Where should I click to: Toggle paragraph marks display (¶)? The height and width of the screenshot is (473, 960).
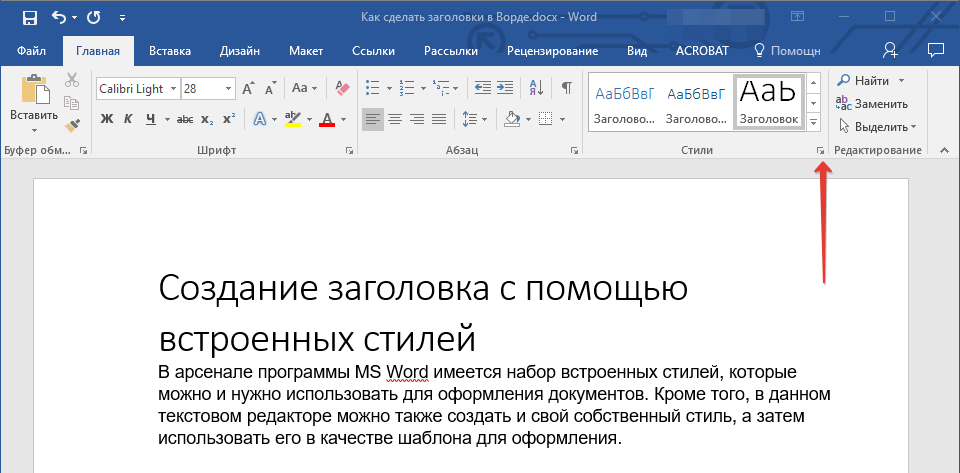click(566, 88)
